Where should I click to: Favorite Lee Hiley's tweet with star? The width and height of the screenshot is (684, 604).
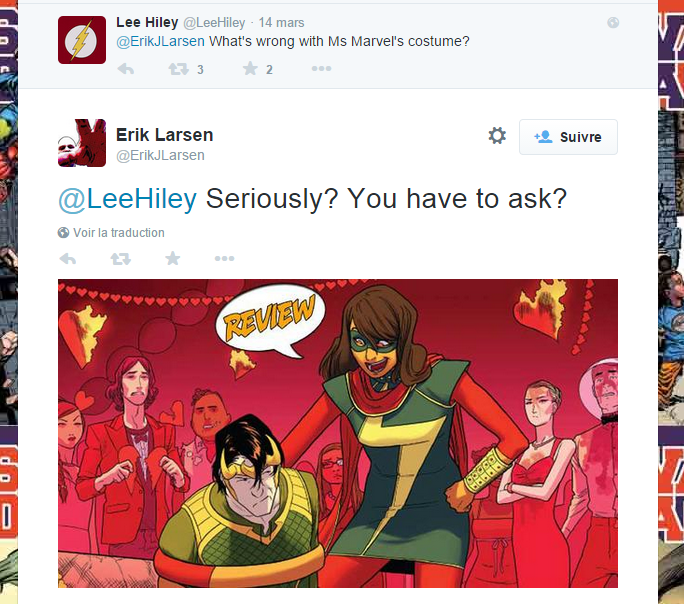click(x=250, y=68)
